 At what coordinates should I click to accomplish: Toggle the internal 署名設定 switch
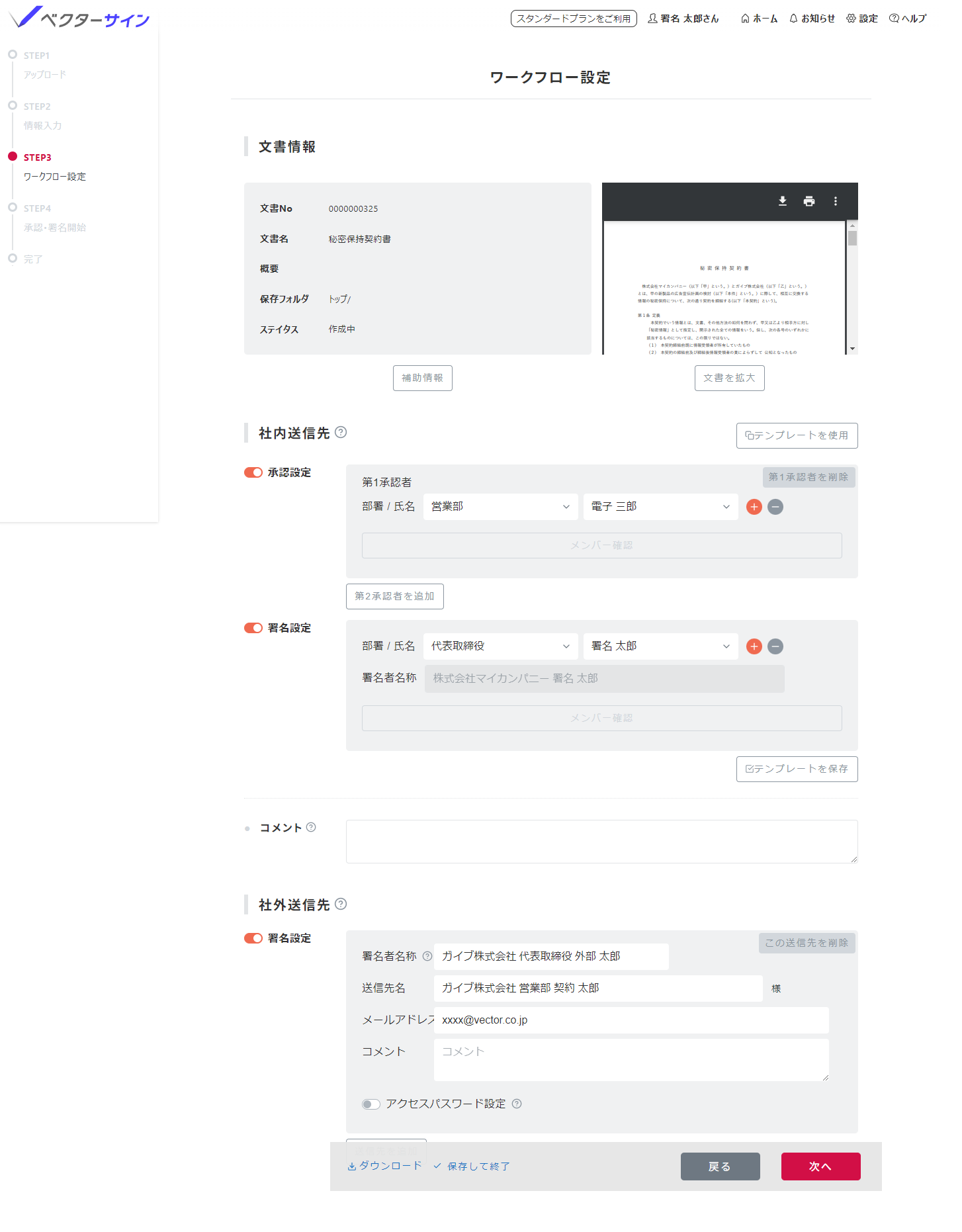[253, 628]
